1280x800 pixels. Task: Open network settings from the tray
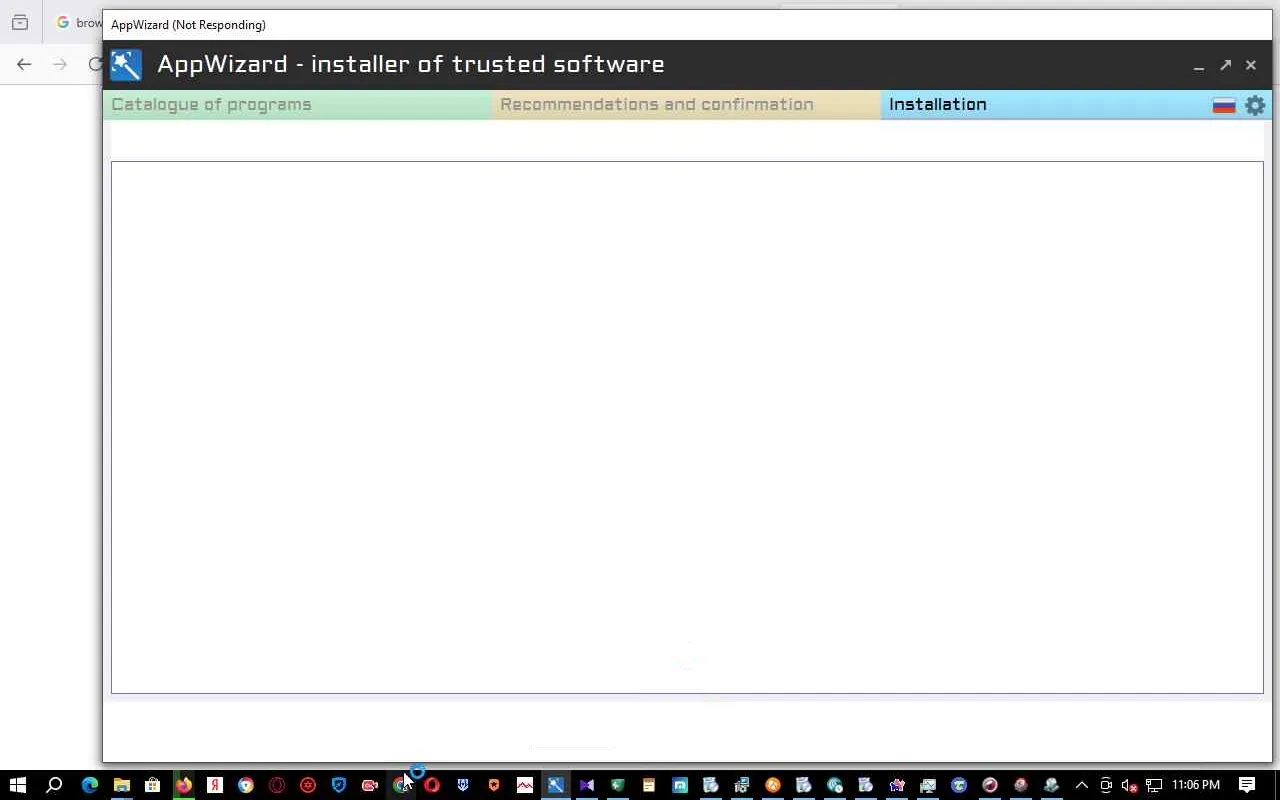tap(1153, 785)
